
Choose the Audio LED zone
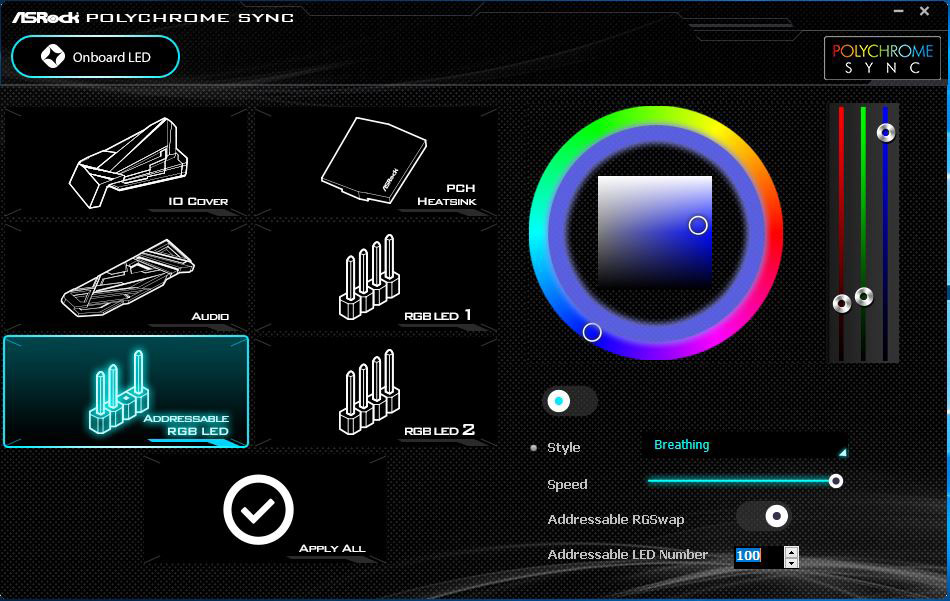click(x=126, y=277)
